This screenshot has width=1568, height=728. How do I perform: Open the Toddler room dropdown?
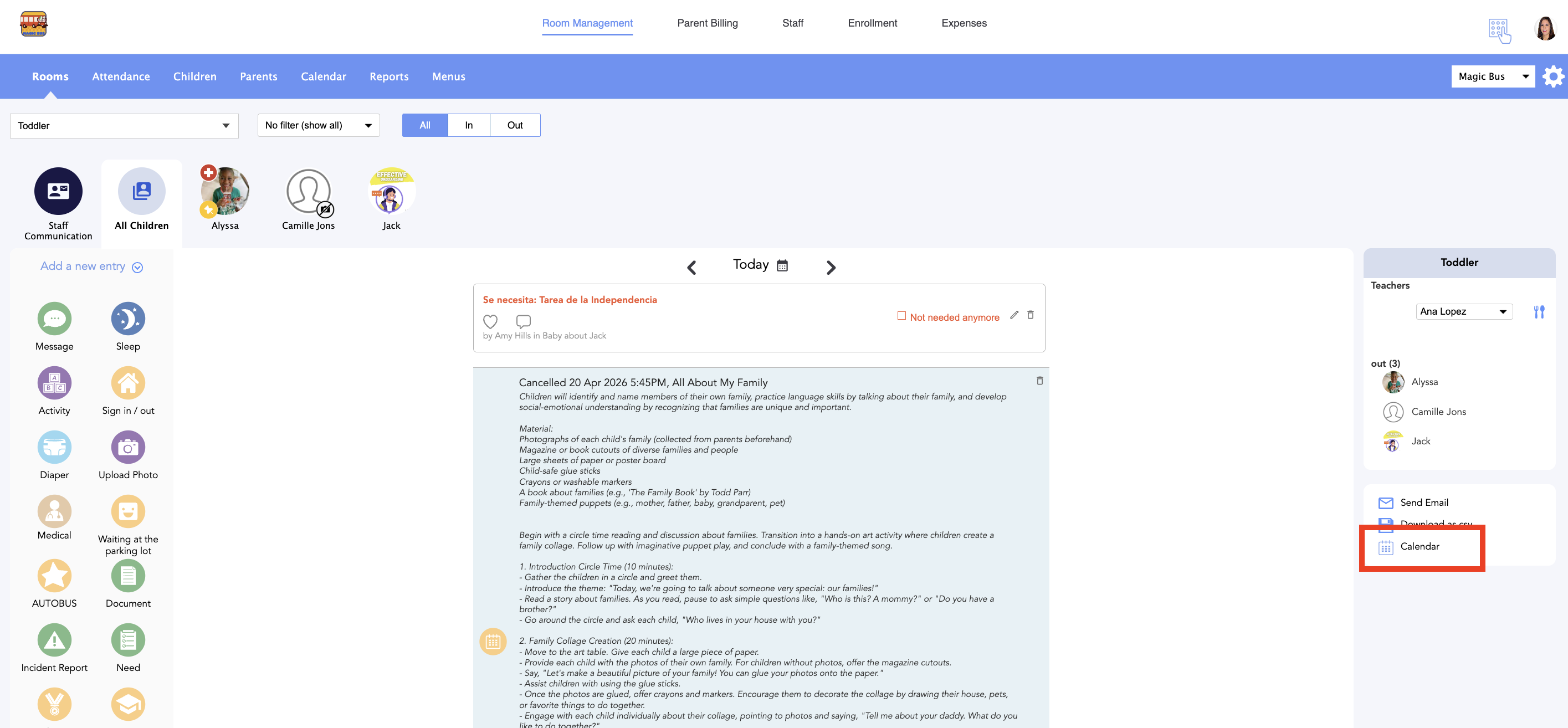point(124,126)
